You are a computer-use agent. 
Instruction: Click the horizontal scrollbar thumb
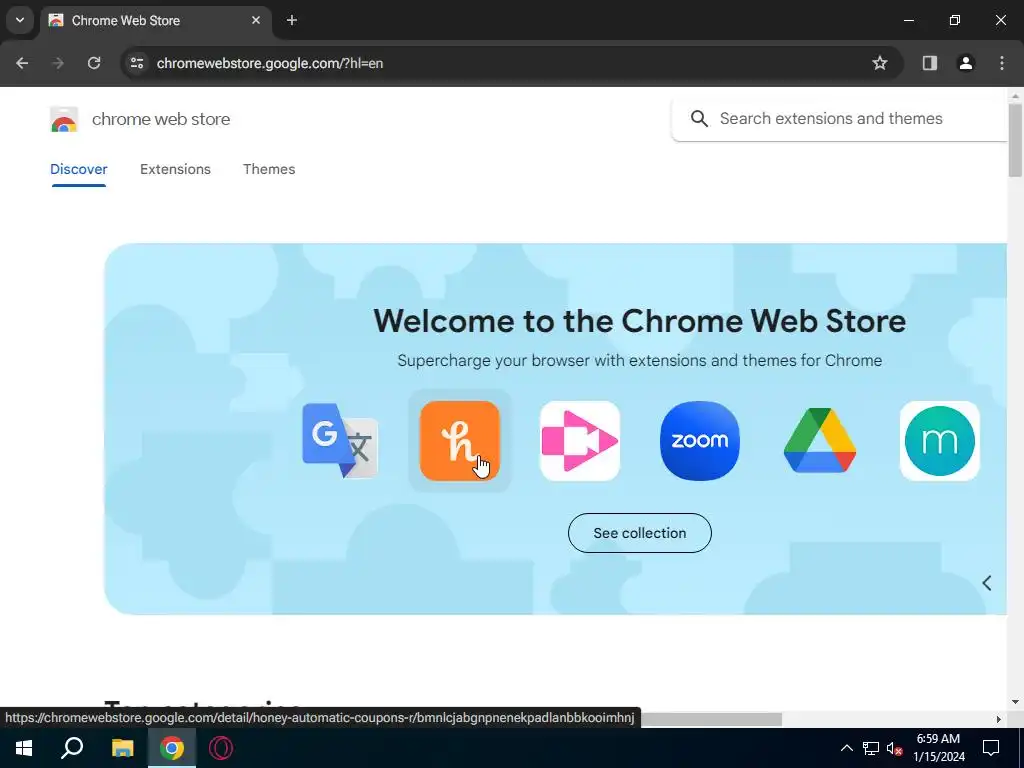point(711,719)
